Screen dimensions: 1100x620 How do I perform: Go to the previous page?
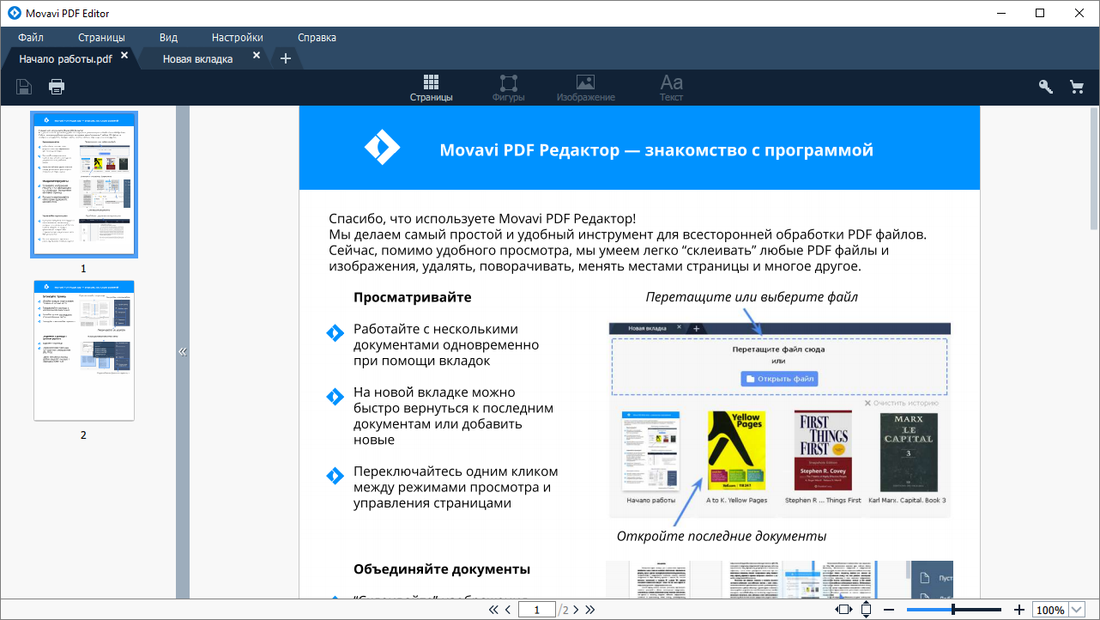pos(509,609)
